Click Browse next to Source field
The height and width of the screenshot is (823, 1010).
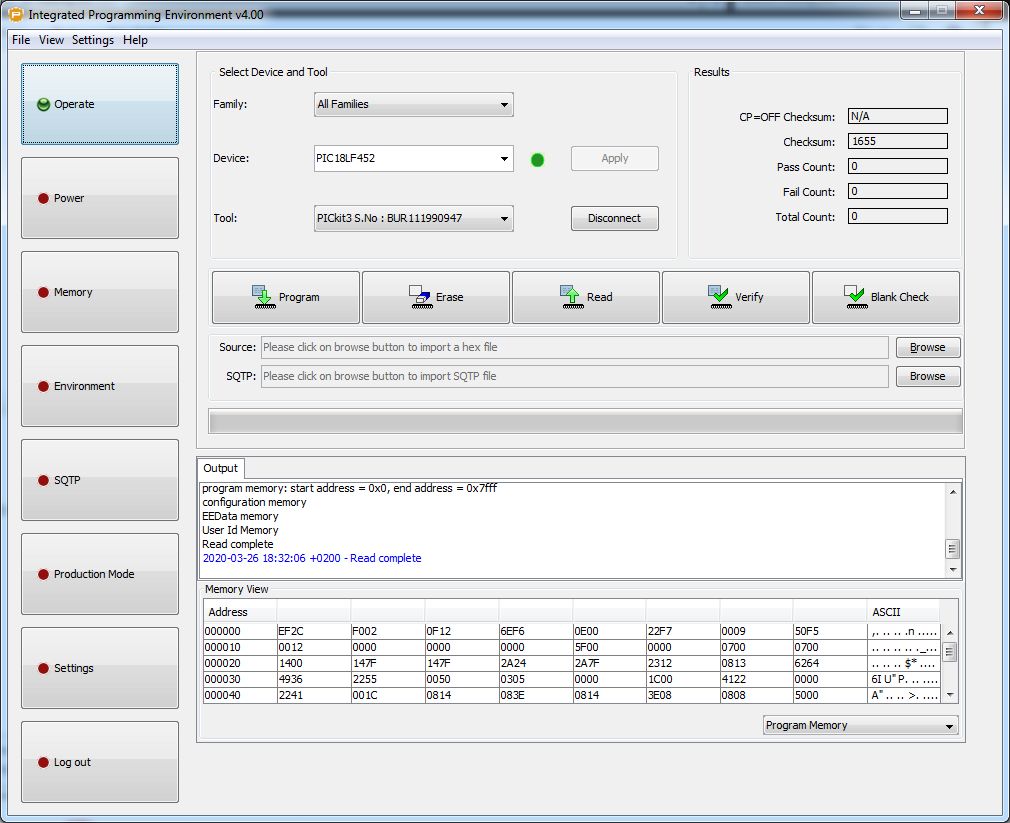928,347
